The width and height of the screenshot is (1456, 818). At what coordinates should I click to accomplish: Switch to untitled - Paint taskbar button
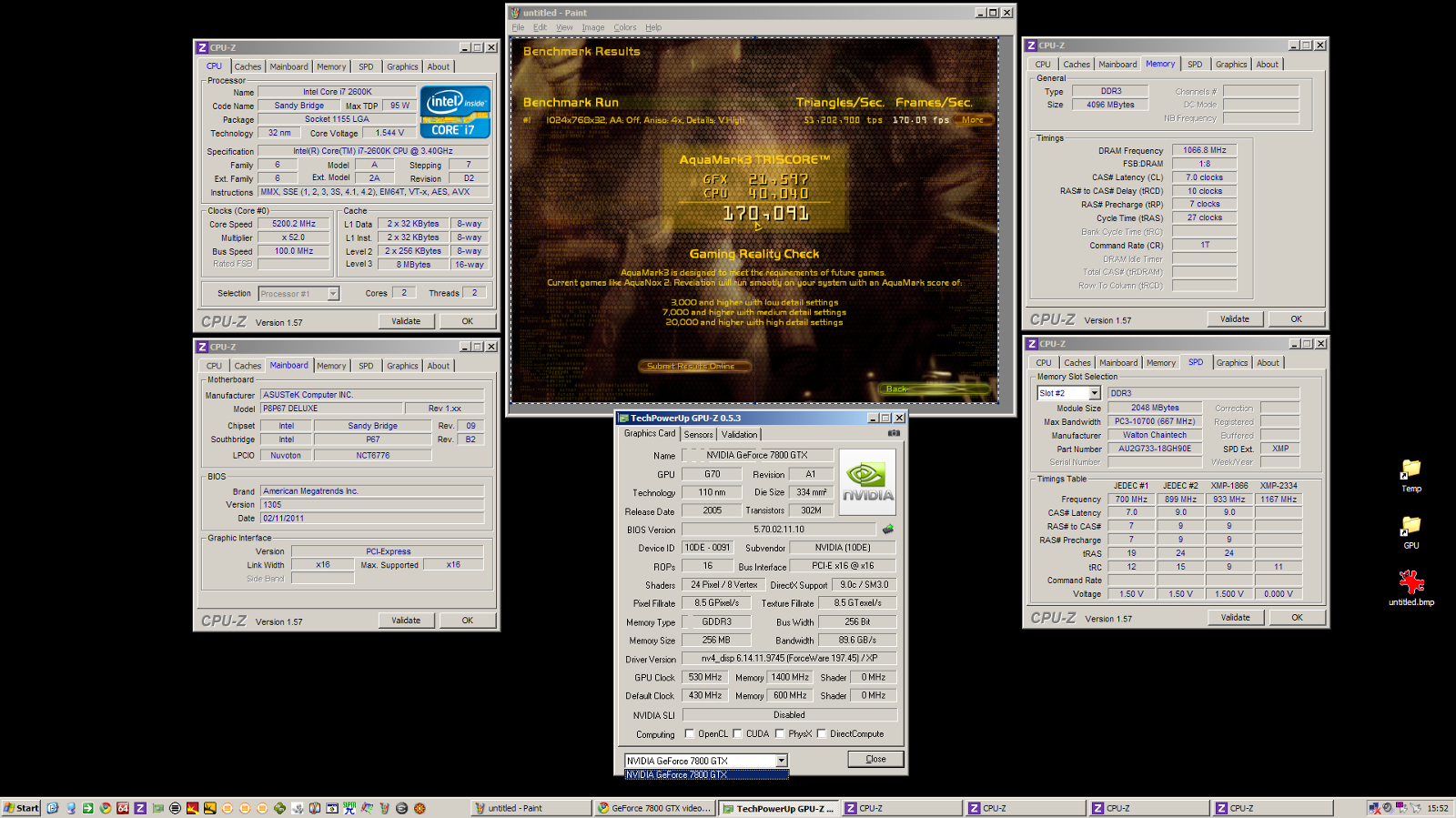531,808
